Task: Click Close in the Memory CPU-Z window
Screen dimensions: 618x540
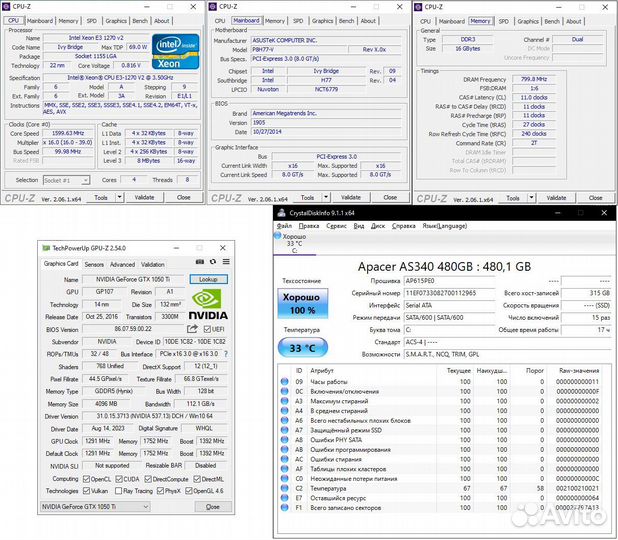Action: click(x=595, y=197)
